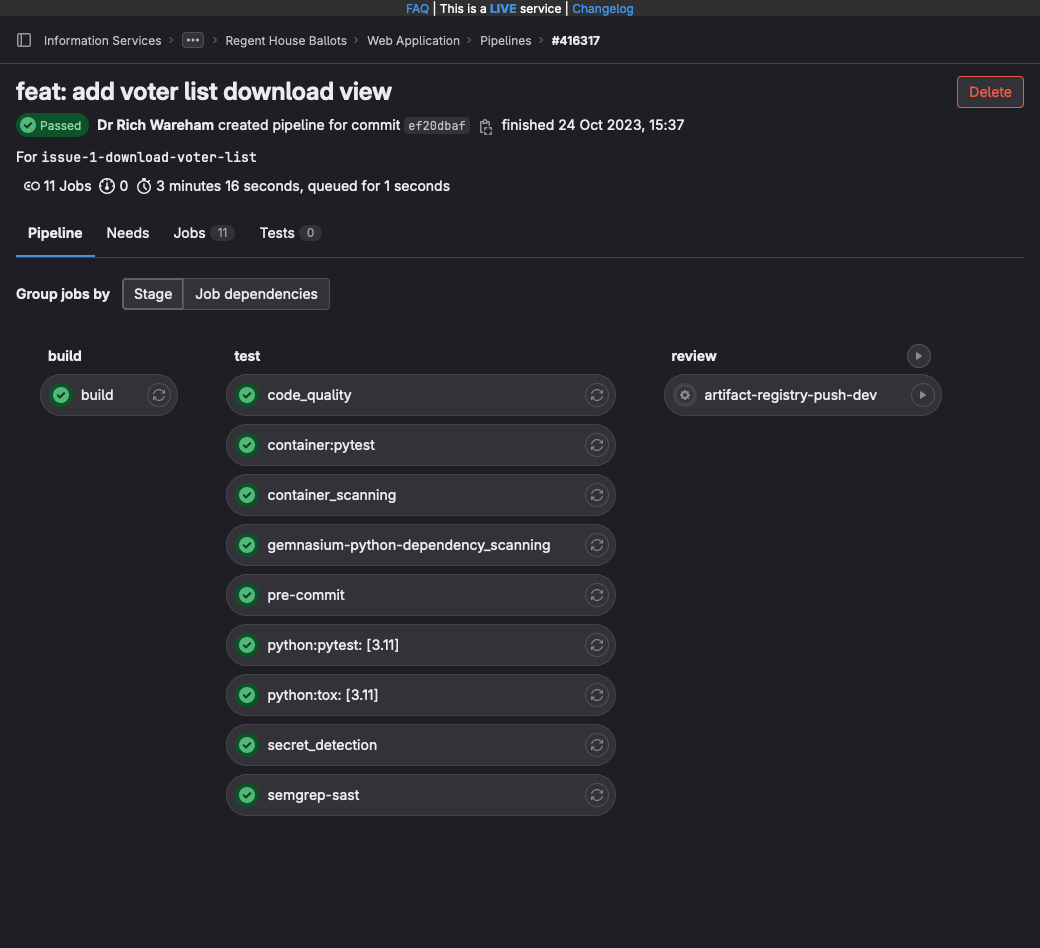The width and height of the screenshot is (1040, 948).
Task: Delete this pipeline
Action: (990, 92)
